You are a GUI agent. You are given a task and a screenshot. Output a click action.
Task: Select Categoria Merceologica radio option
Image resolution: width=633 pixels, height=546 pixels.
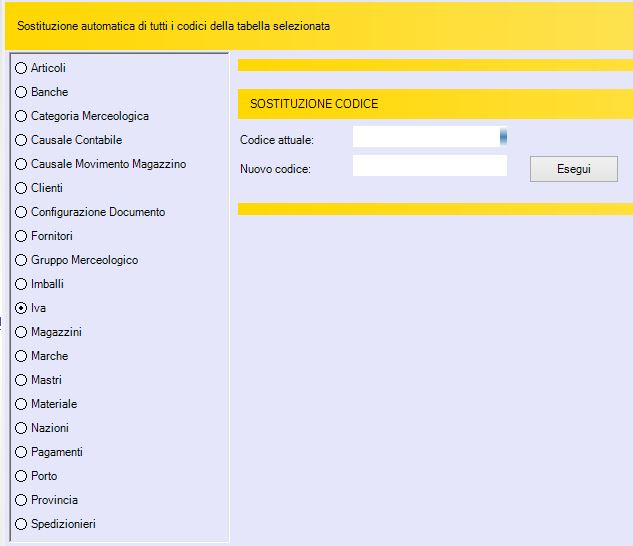click(21, 116)
